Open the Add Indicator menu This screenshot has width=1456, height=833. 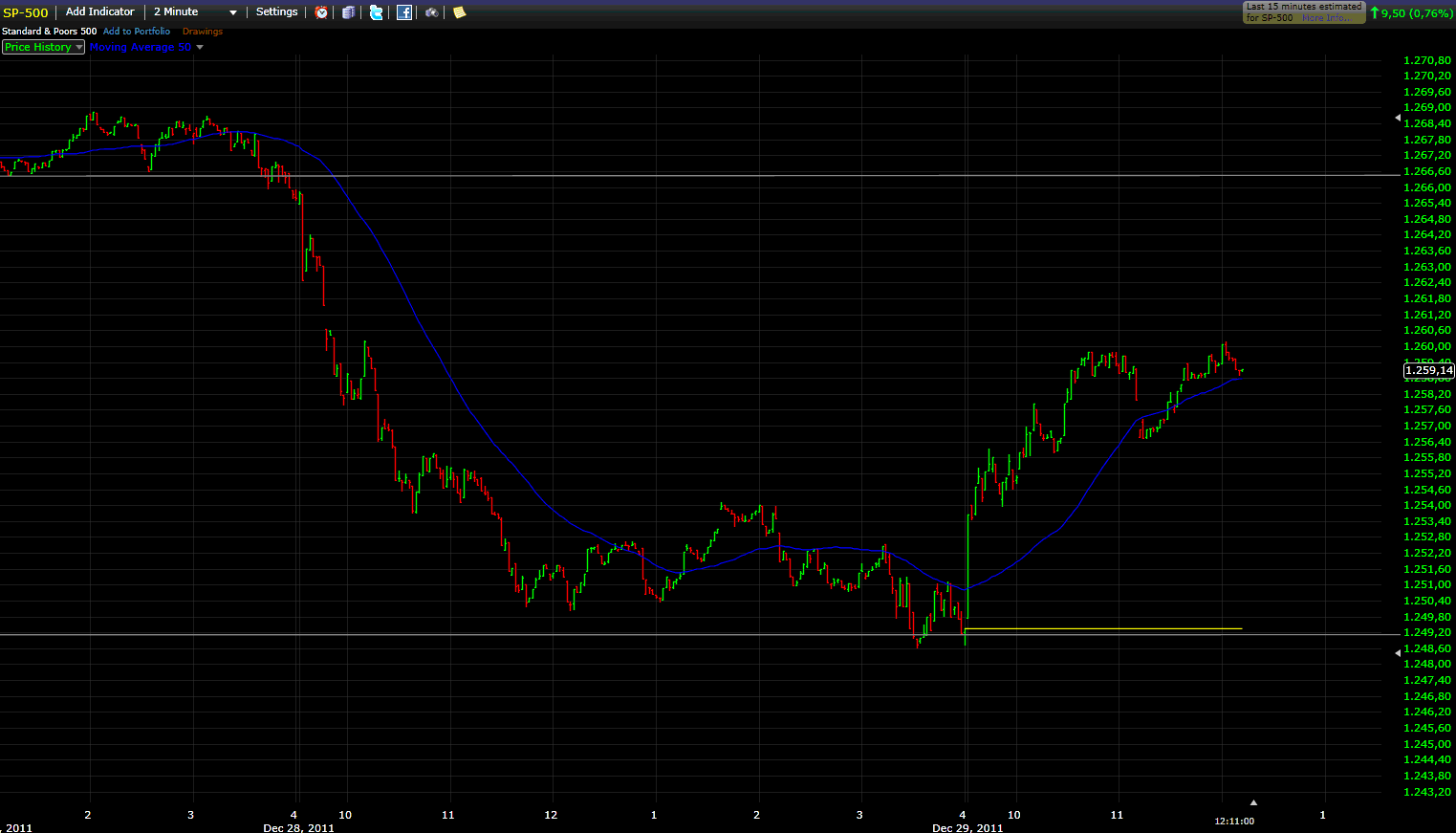coord(99,12)
